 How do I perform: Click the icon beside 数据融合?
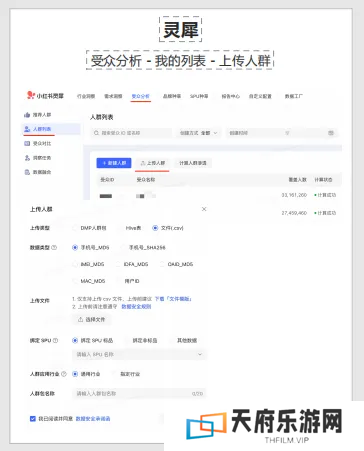[27, 172]
